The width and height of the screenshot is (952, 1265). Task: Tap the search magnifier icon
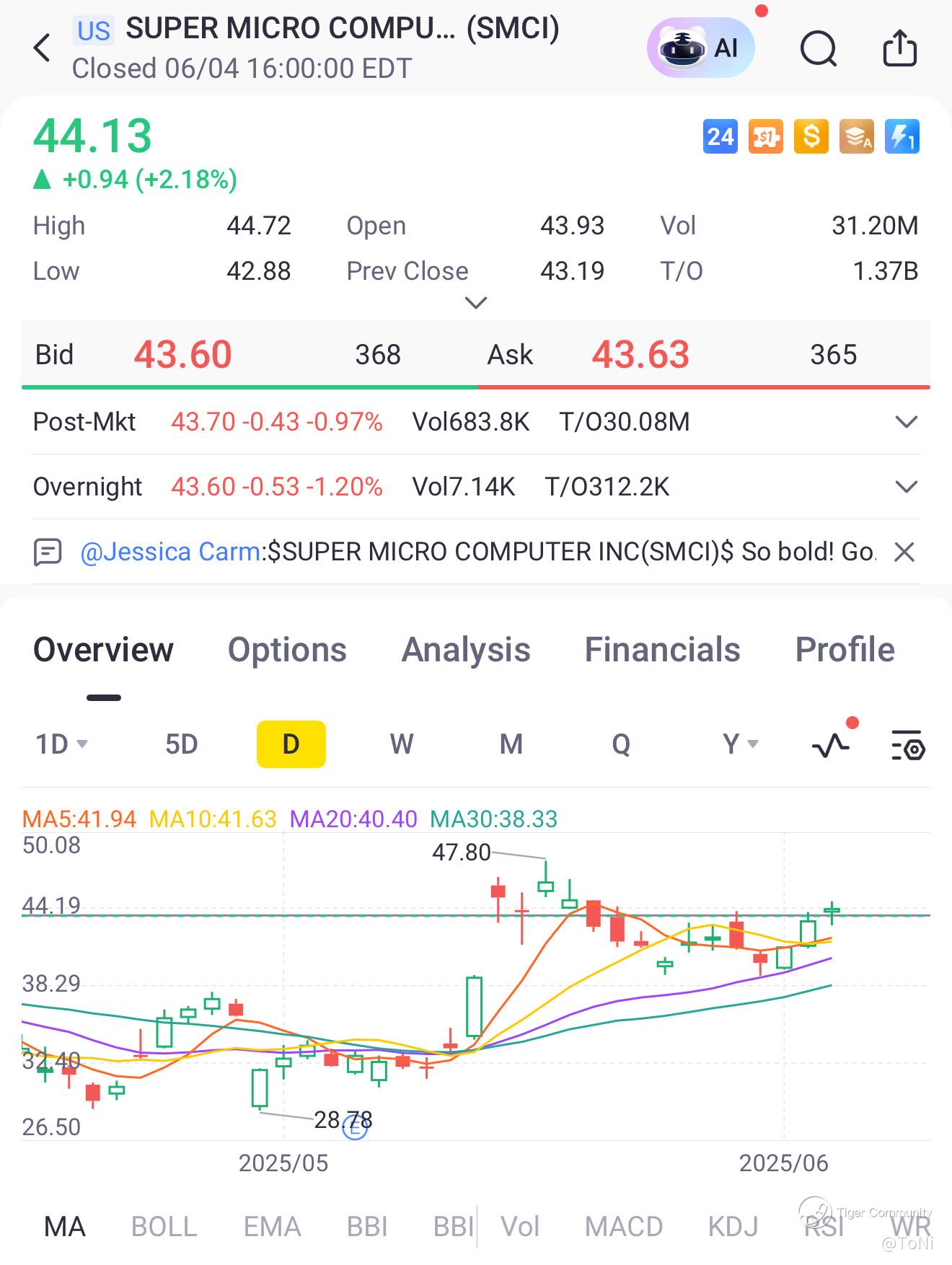pos(818,49)
